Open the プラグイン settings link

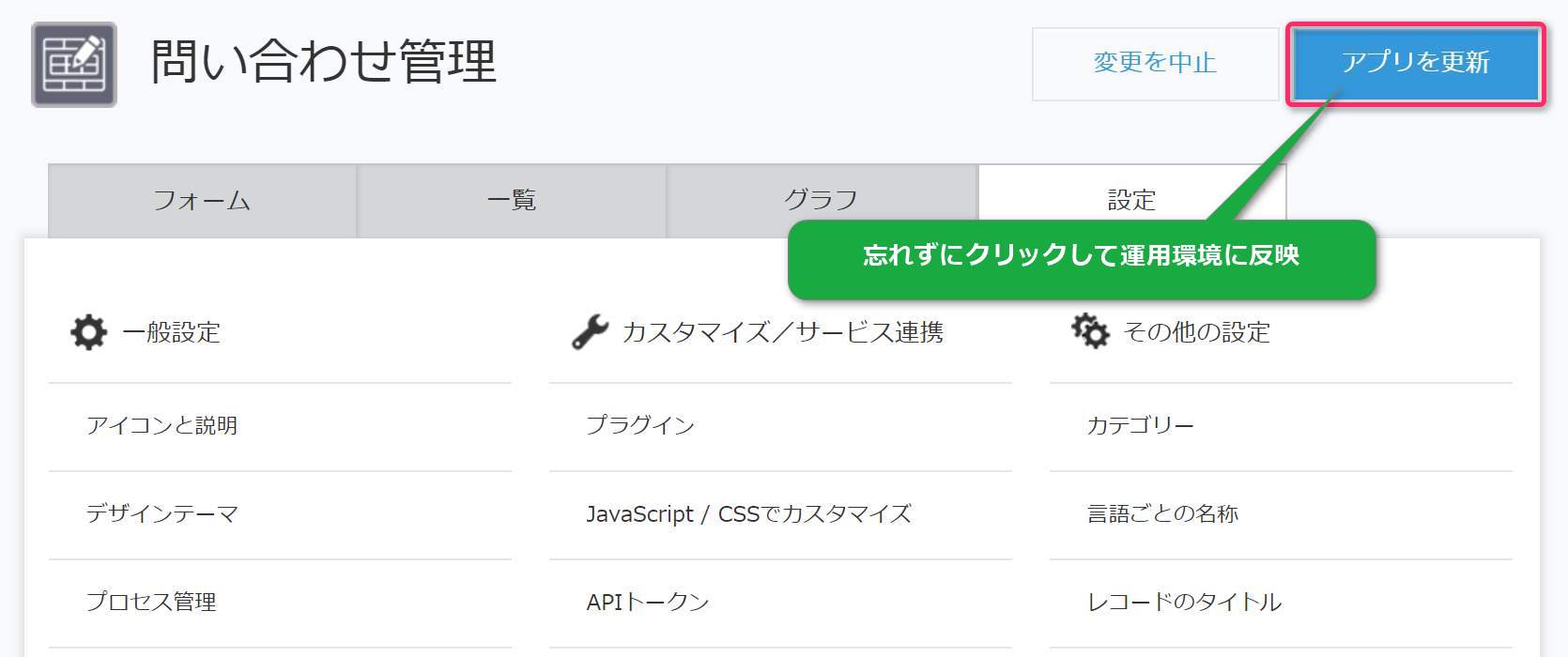(x=640, y=426)
